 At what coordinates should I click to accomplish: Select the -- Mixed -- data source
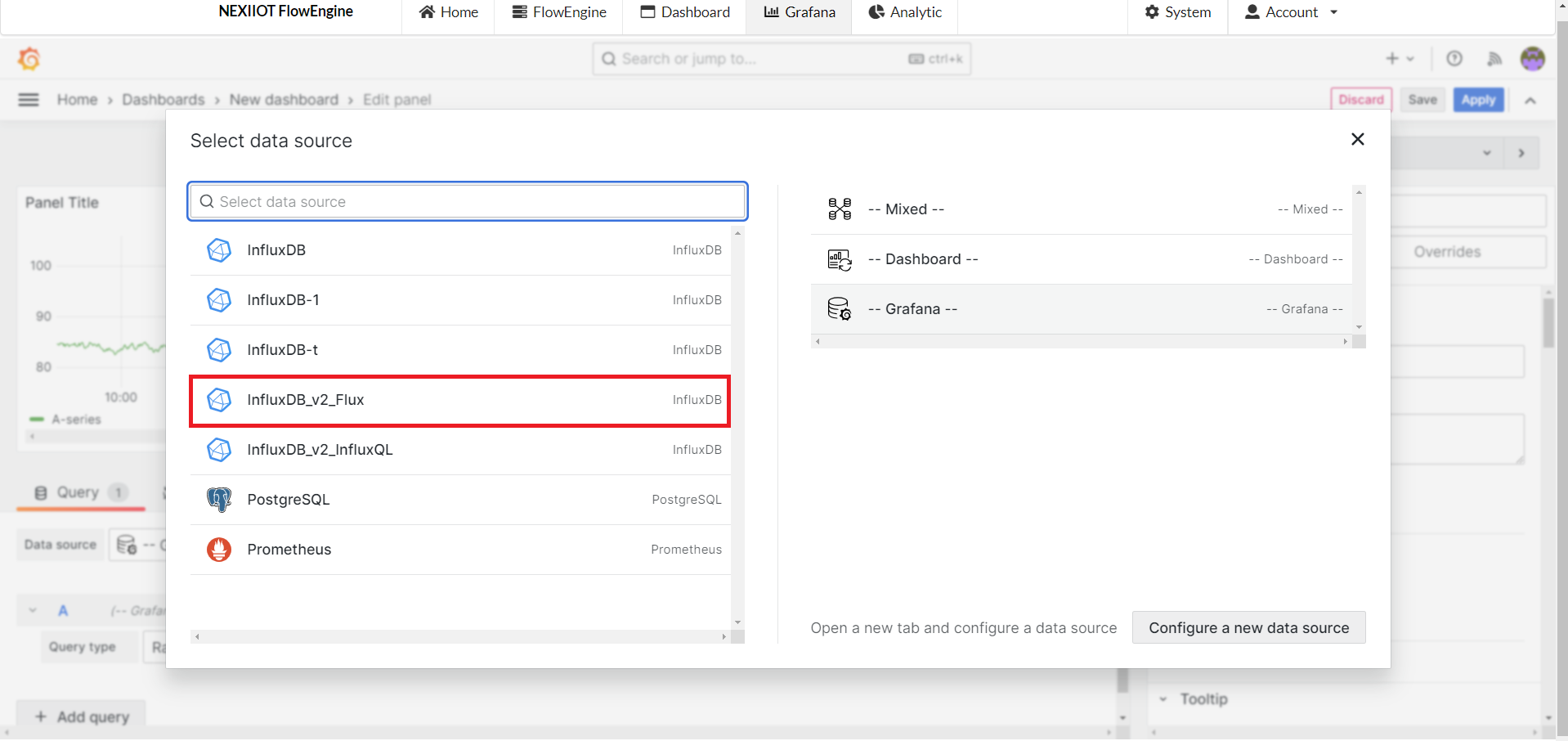pos(1082,209)
